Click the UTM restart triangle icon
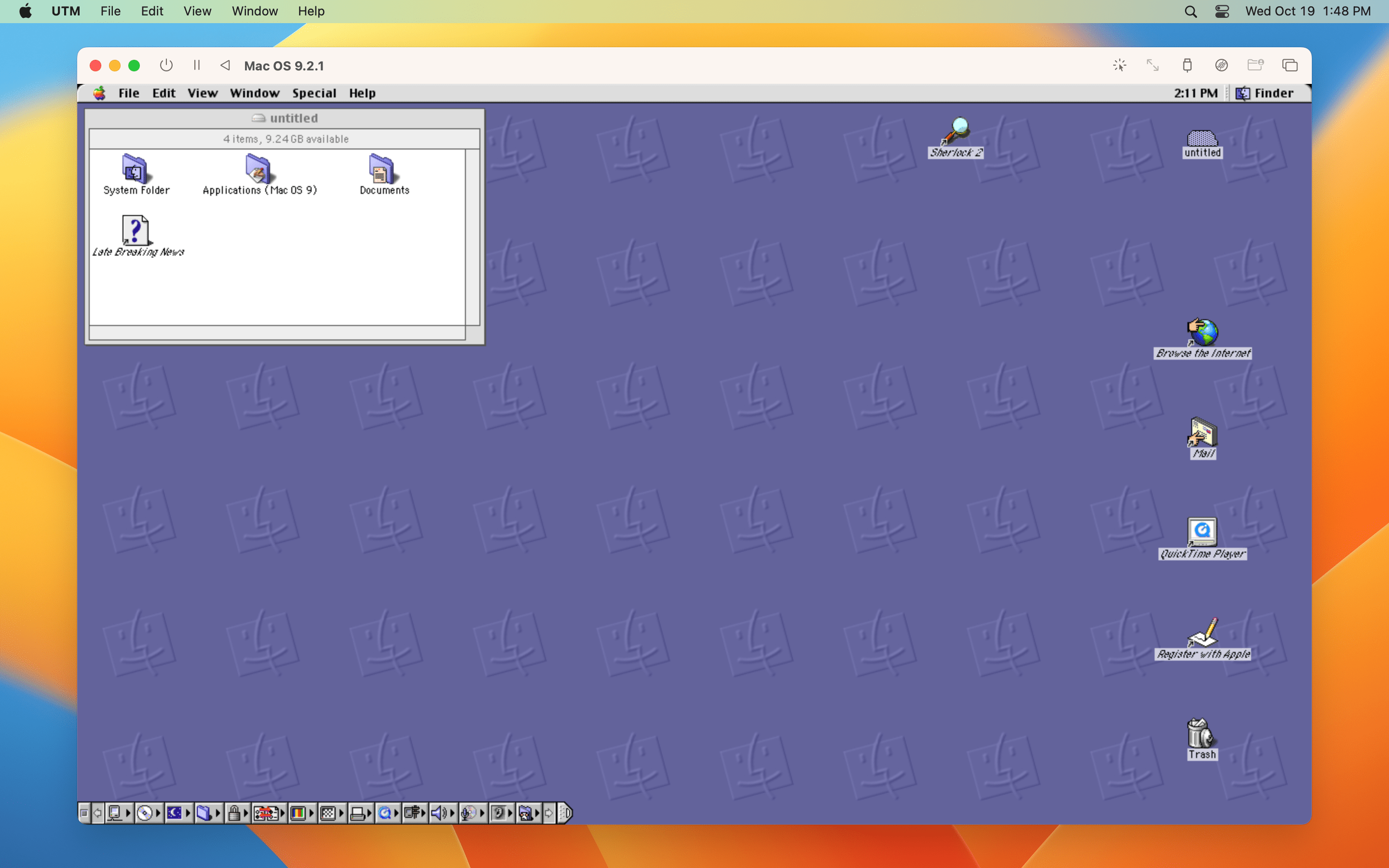The image size is (1389, 868). pos(225,66)
